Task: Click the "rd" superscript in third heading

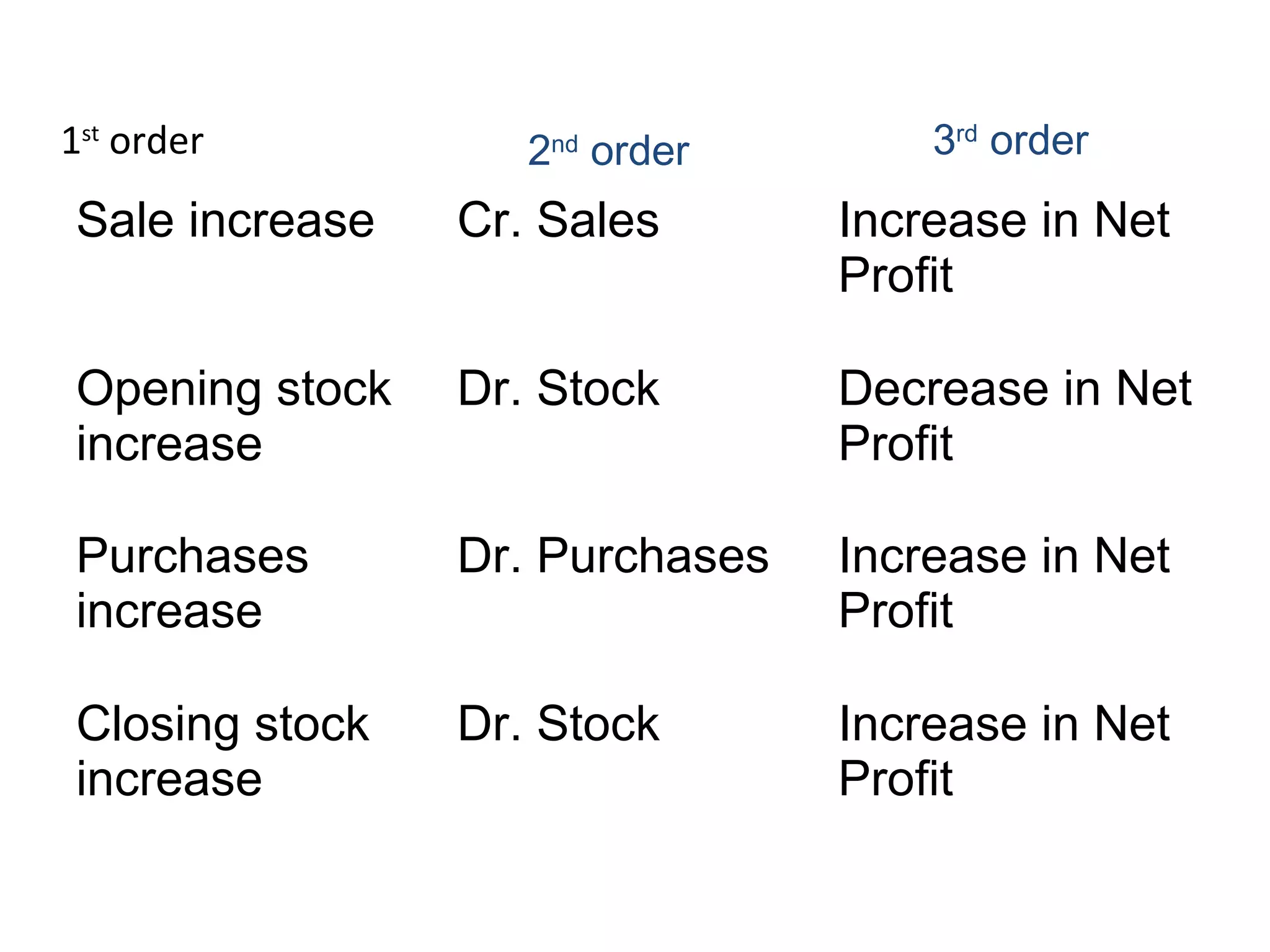Action: tap(966, 133)
